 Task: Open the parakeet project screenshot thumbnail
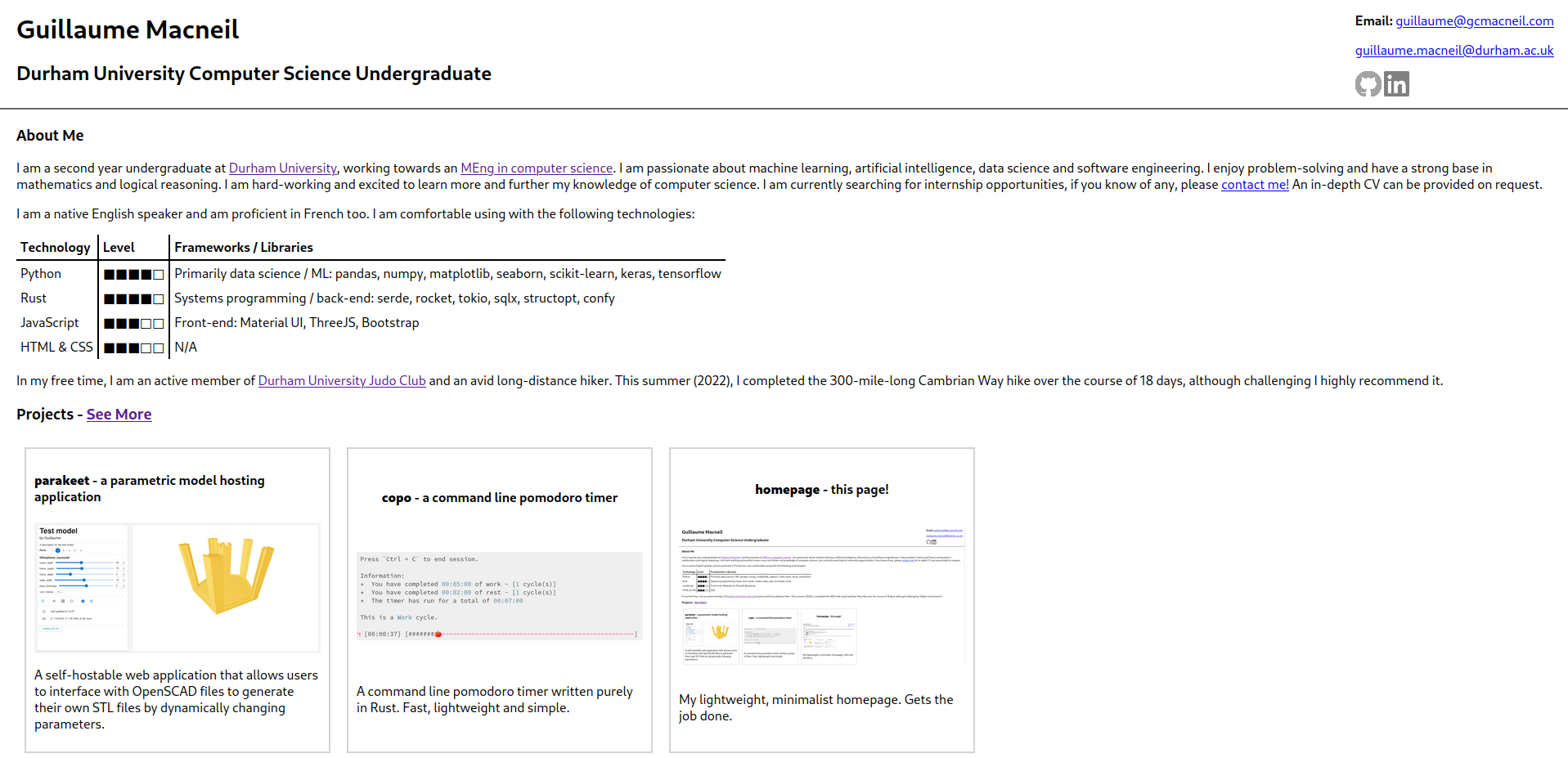(177, 588)
